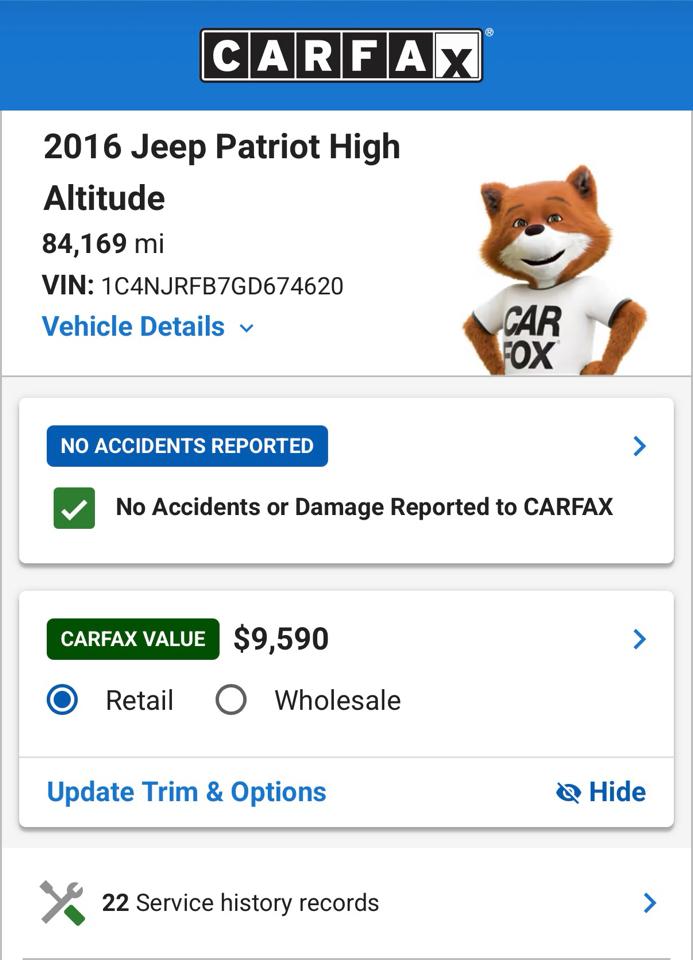Open the Vehicle Details menu item

tap(132, 327)
